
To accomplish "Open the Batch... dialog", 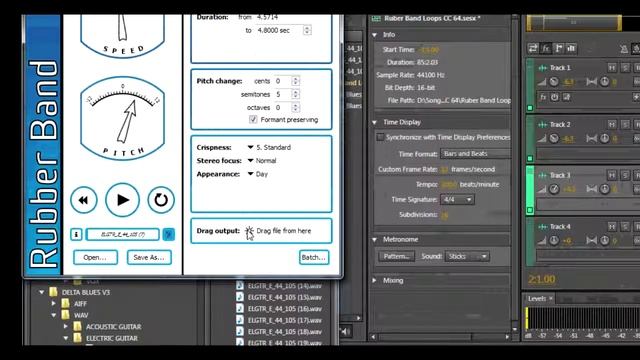I will 313,258.
